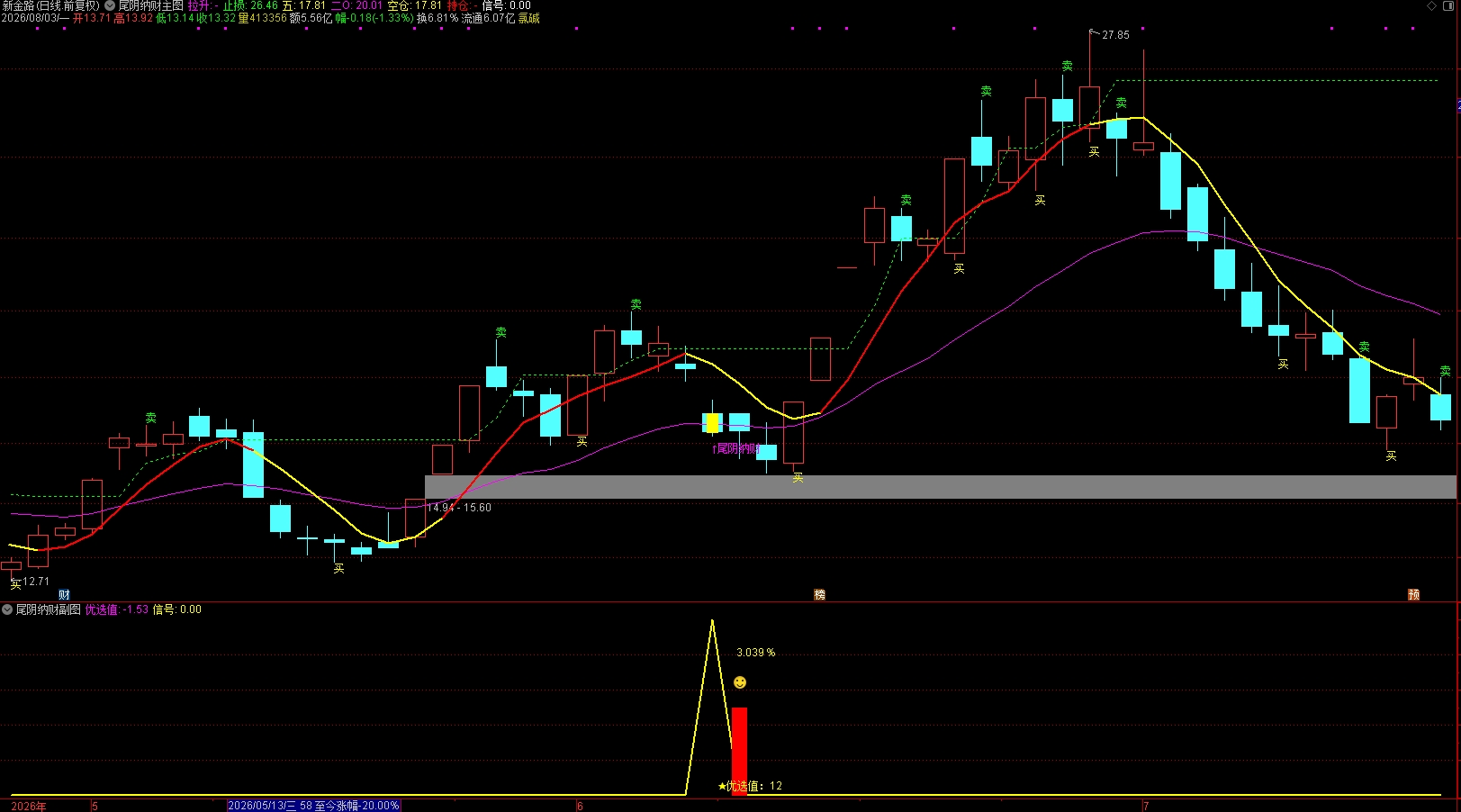Click the yellow highlighted candlestick
Screen dimensions: 1461x812
tap(712, 423)
